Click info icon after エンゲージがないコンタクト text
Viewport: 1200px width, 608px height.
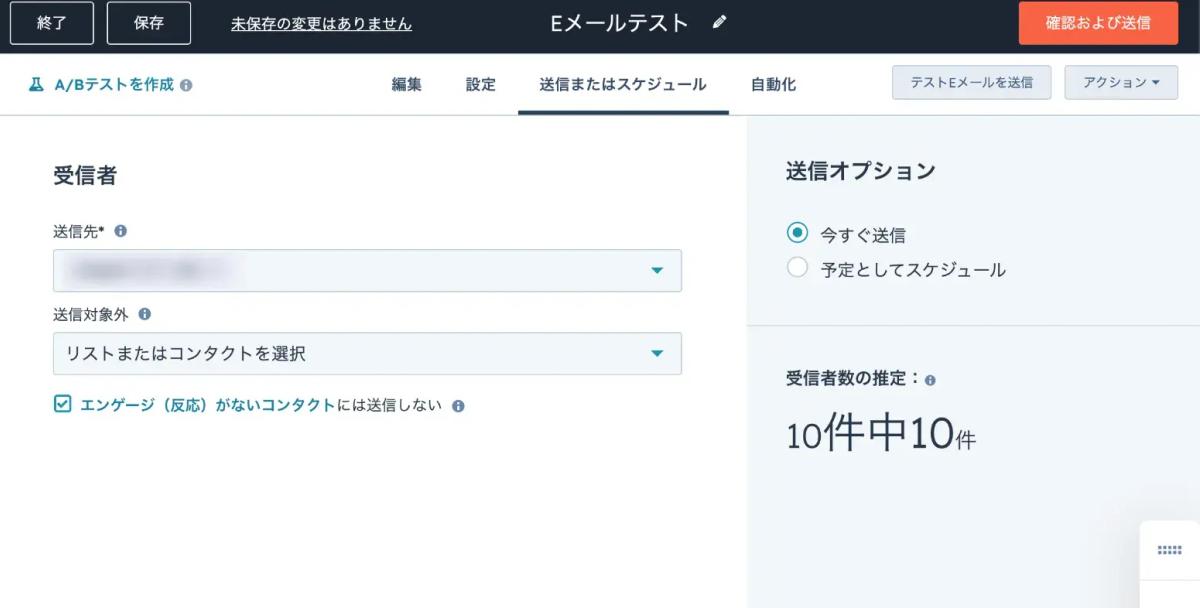458,406
